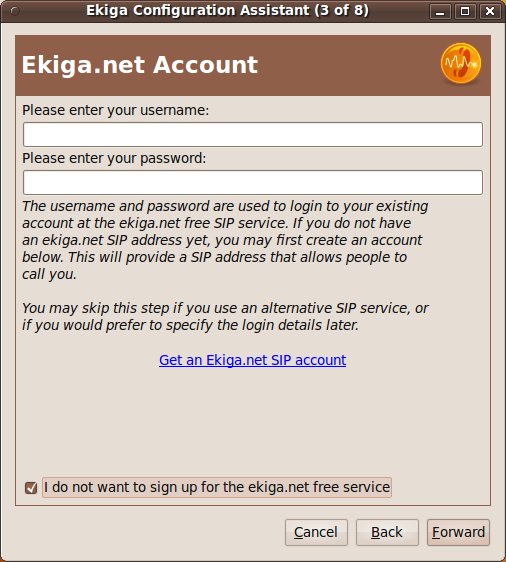Cancel the configuration assistant
This screenshot has width=506, height=562.
(316, 532)
